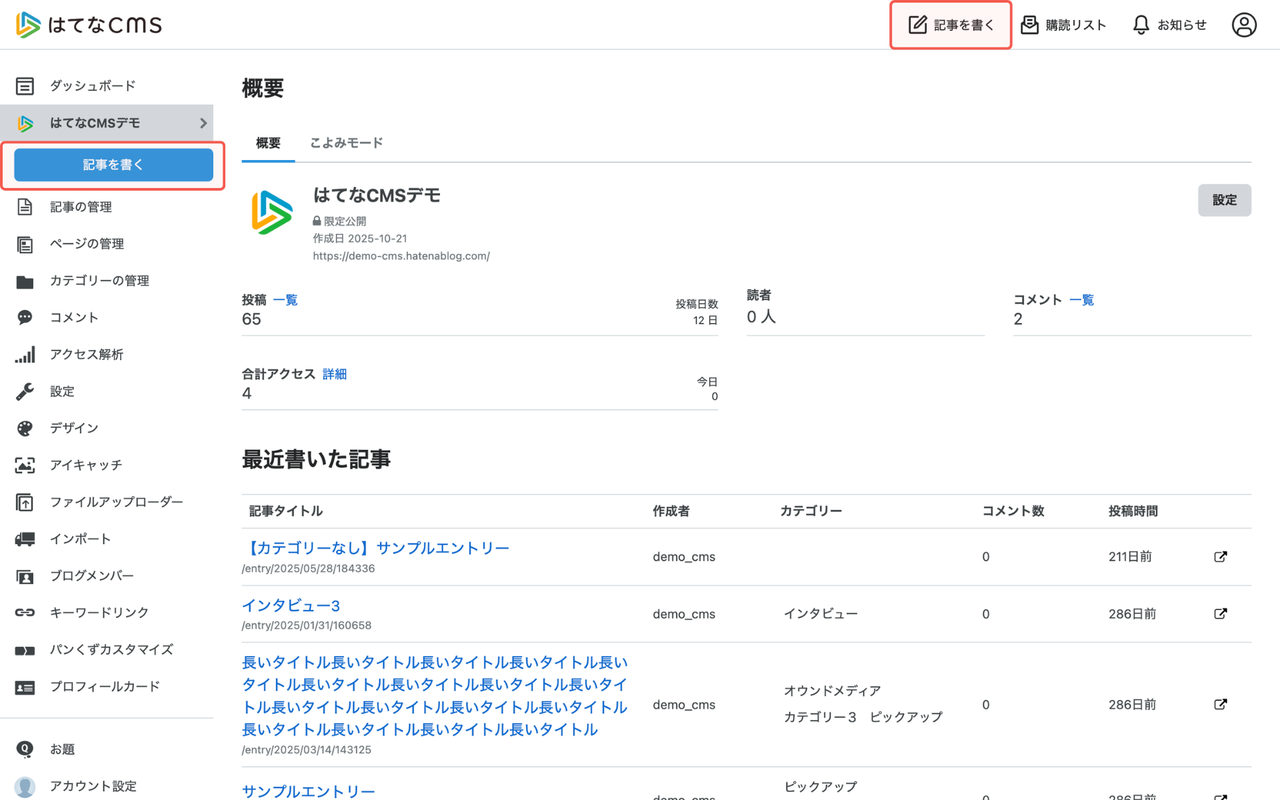Open the 一覧 link beside 投稿 count

(x=284, y=299)
